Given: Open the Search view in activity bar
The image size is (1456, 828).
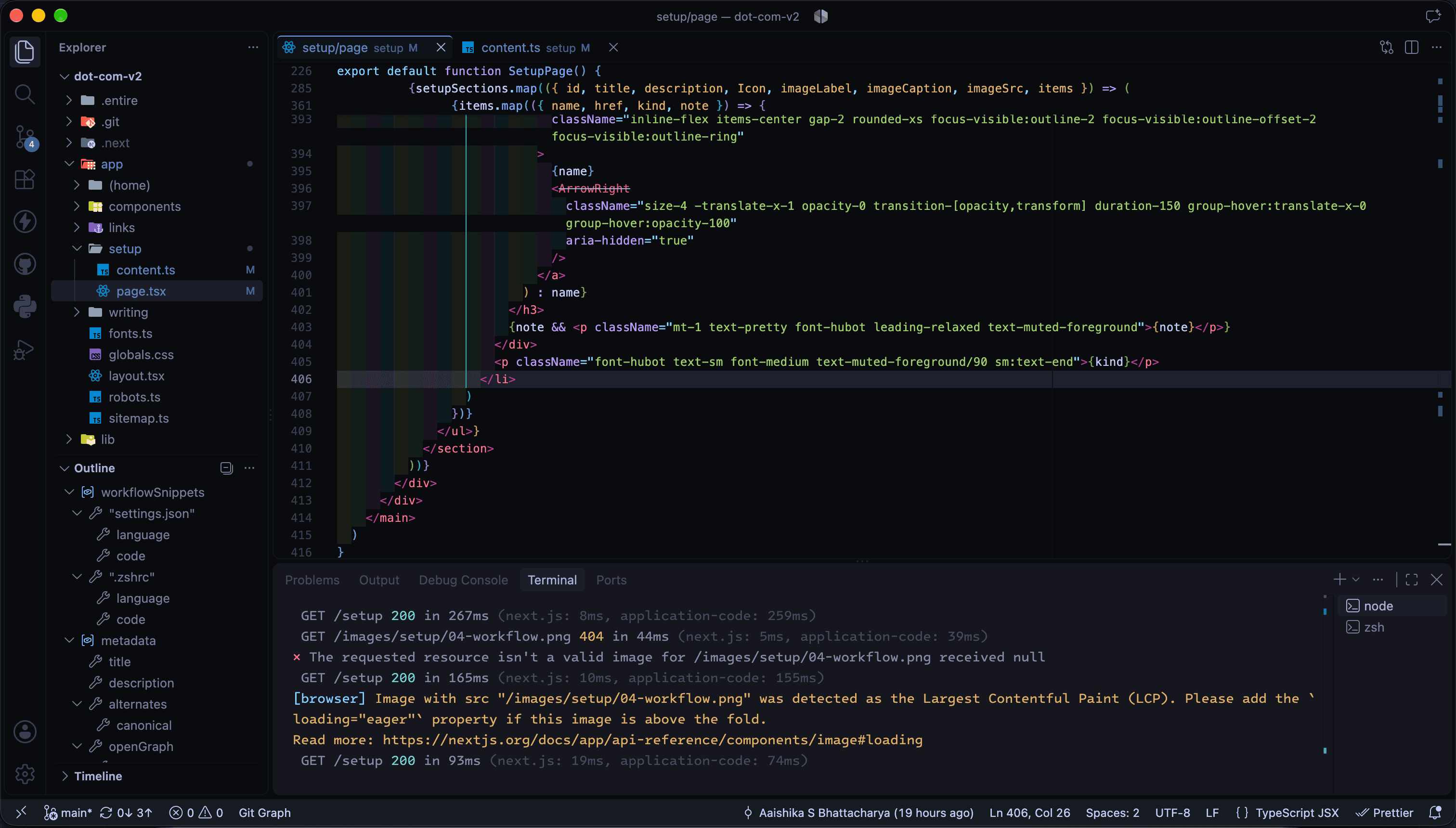Looking at the screenshot, I should click(25, 94).
